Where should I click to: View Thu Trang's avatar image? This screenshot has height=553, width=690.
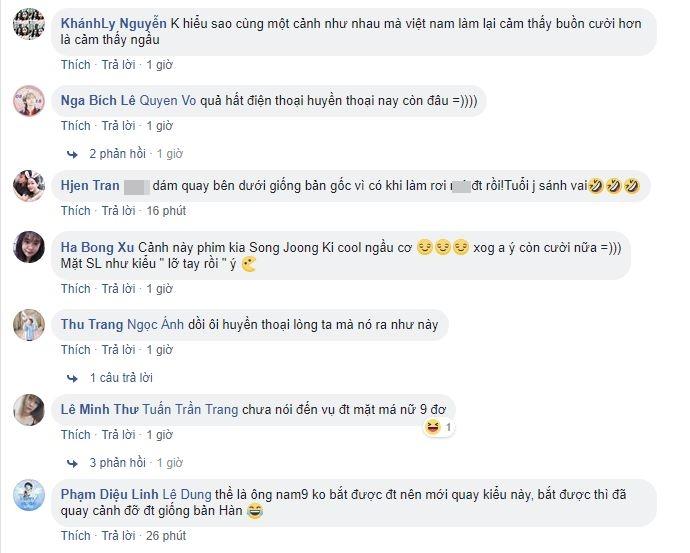(x=29, y=325)
